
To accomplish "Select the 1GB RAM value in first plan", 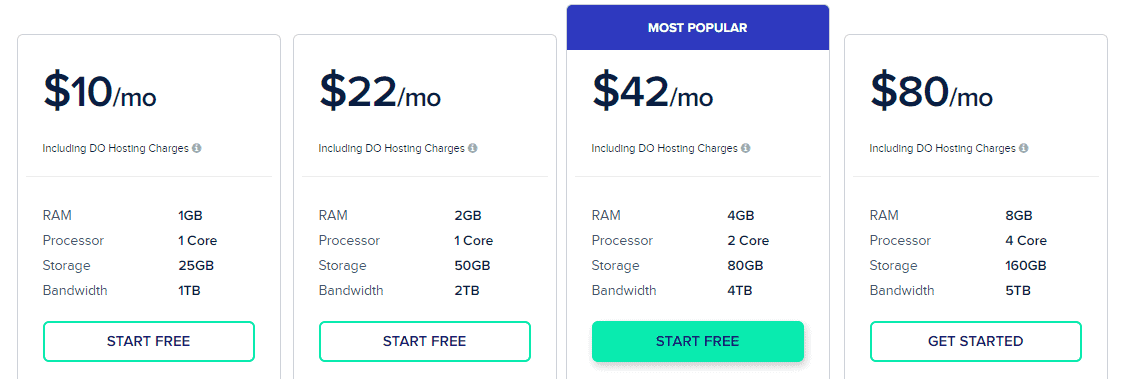I will pos(192,215).
